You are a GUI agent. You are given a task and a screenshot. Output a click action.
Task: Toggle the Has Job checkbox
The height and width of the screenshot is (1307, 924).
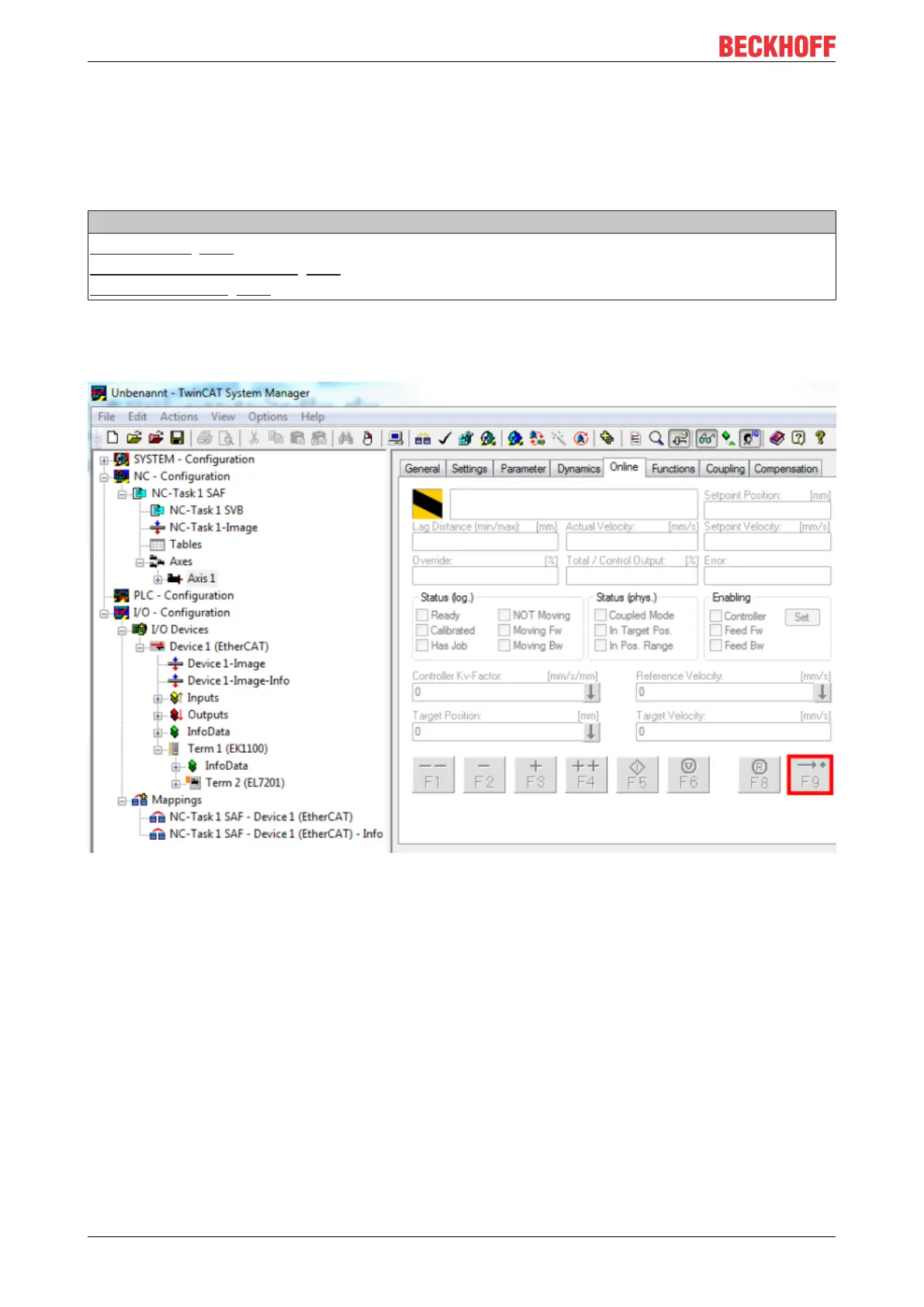422,645
